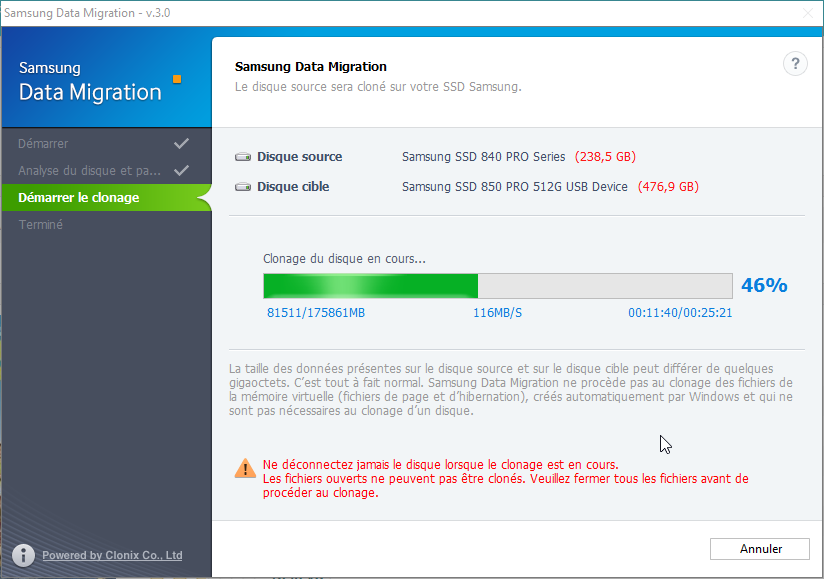
Task: Open the Powered by Clonix Co., Ltd link
Action: pyautogui.click(x=112, y=555)
